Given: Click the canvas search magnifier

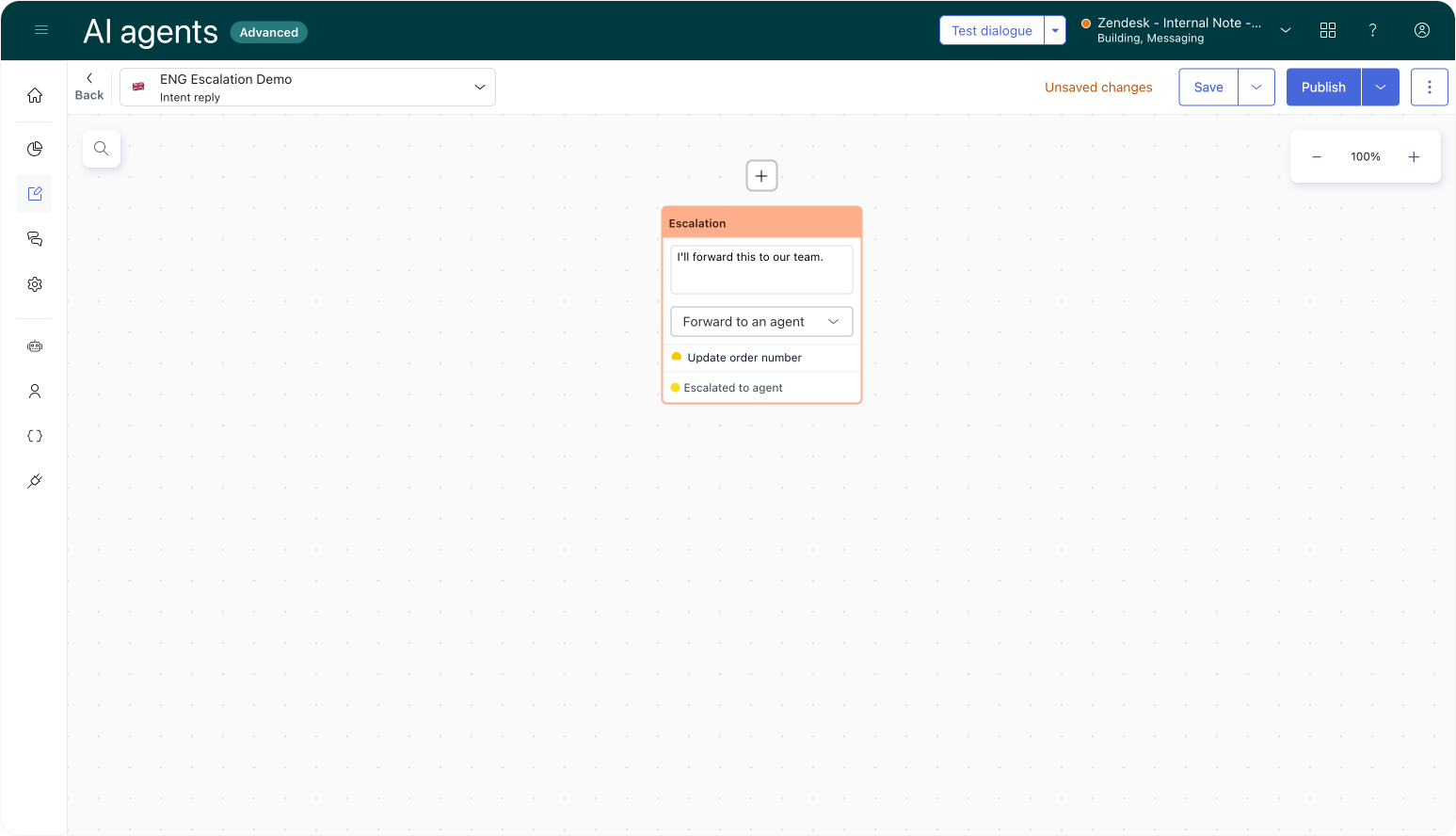Looking at the screenshot, I should [102, 149].
